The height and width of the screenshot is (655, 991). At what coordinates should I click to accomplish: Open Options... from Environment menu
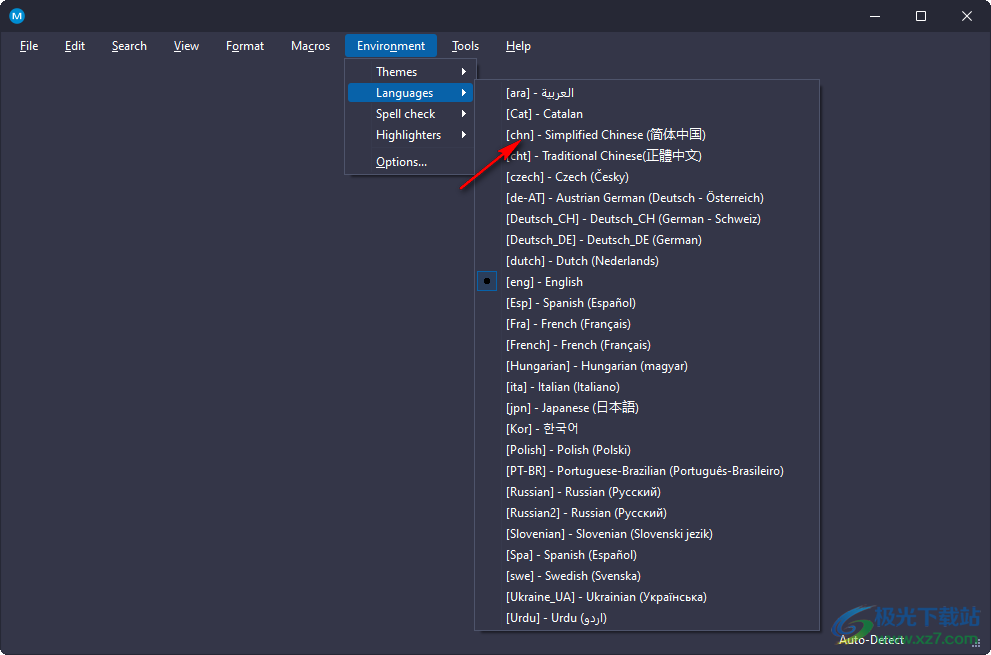coord(410,162)
